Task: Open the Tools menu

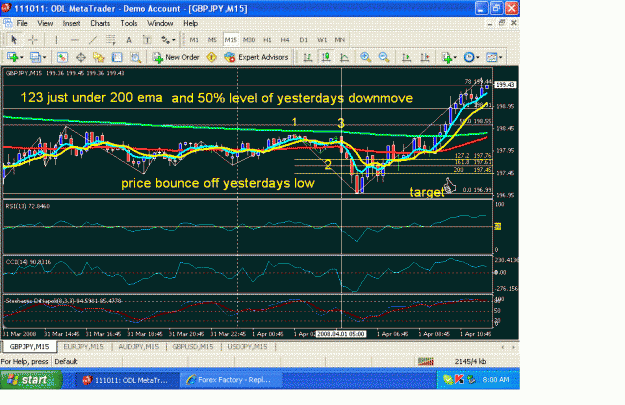Action: point(129,23)
